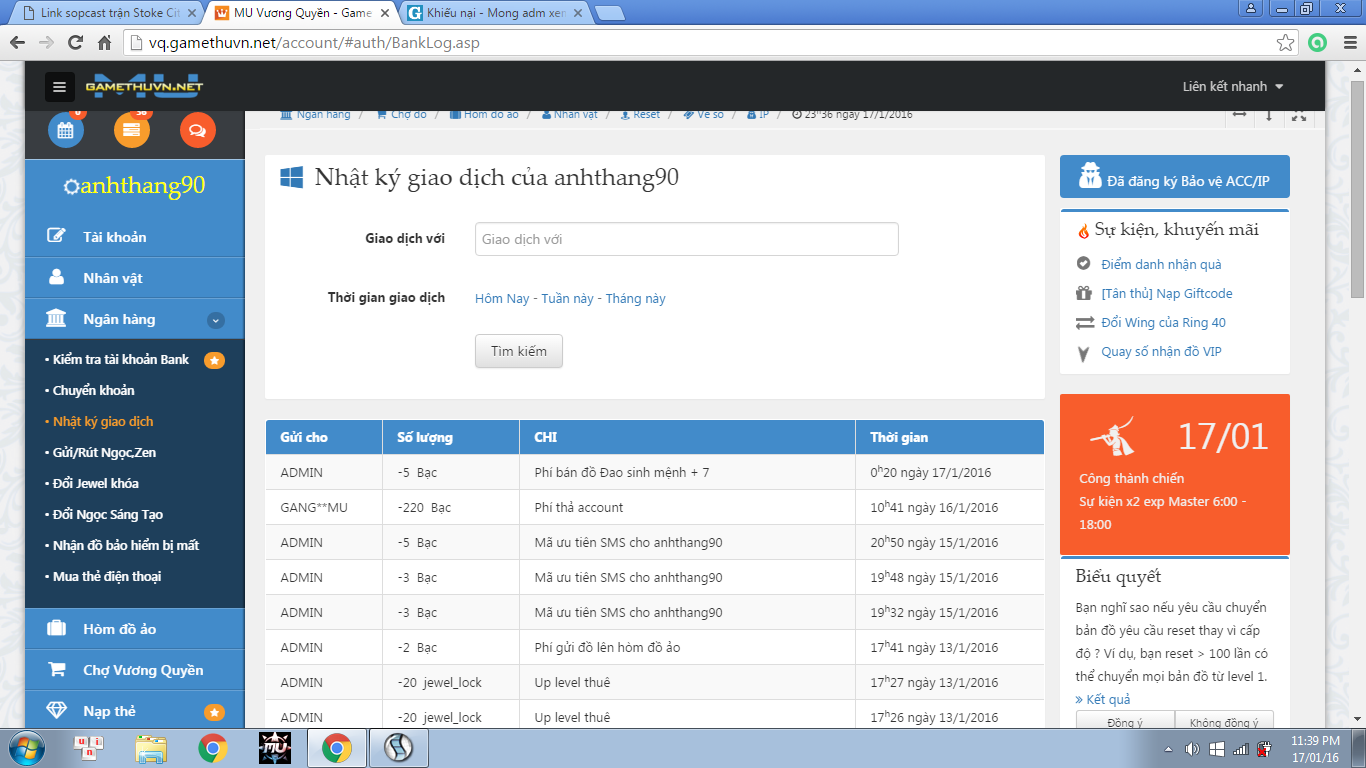Viewport: 1366px width, 768px height.
Task: Click the home icon in the browser toolbar
Action: coord(104,43)
